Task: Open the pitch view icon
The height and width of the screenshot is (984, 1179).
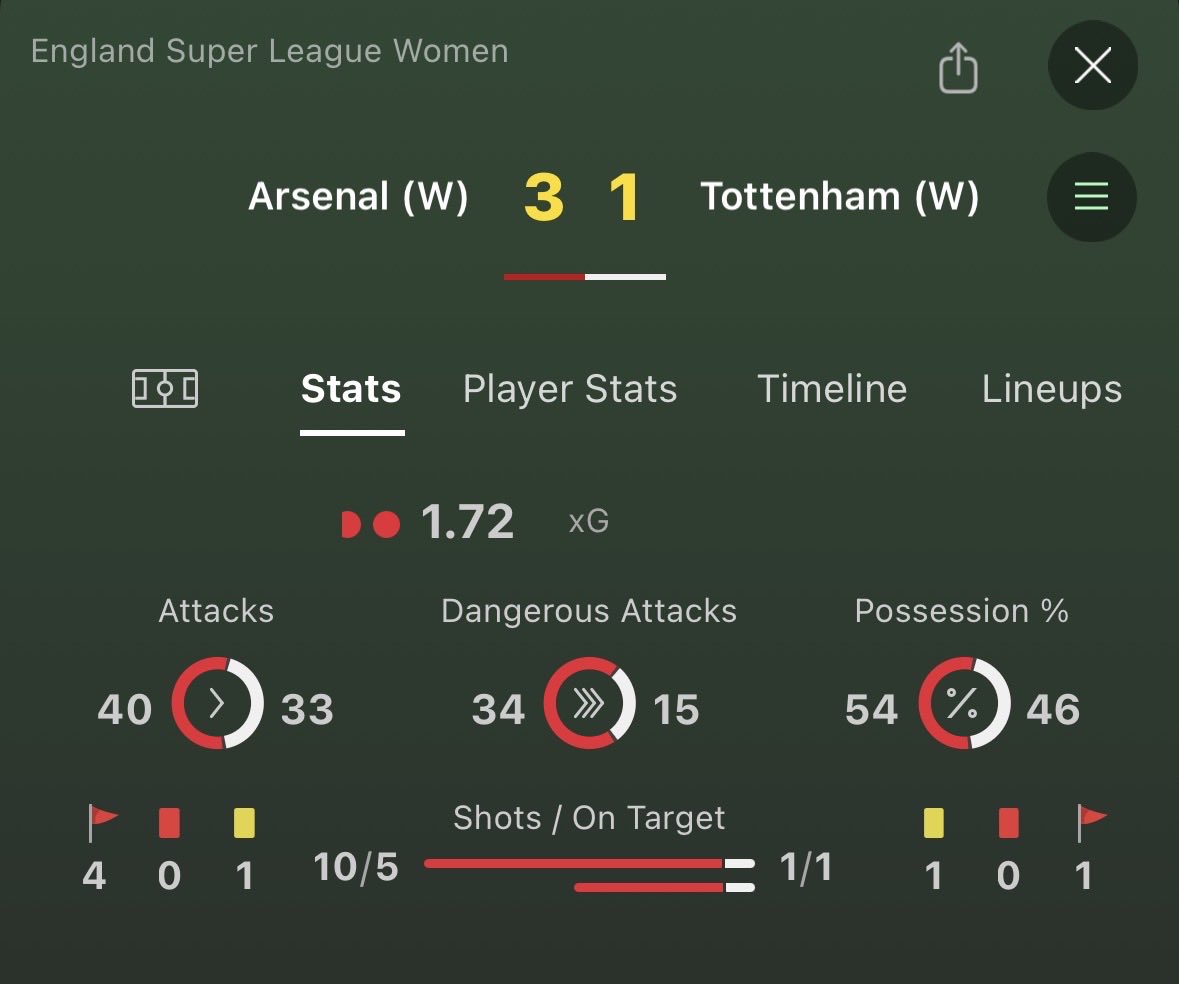Action: pos(165,389)
